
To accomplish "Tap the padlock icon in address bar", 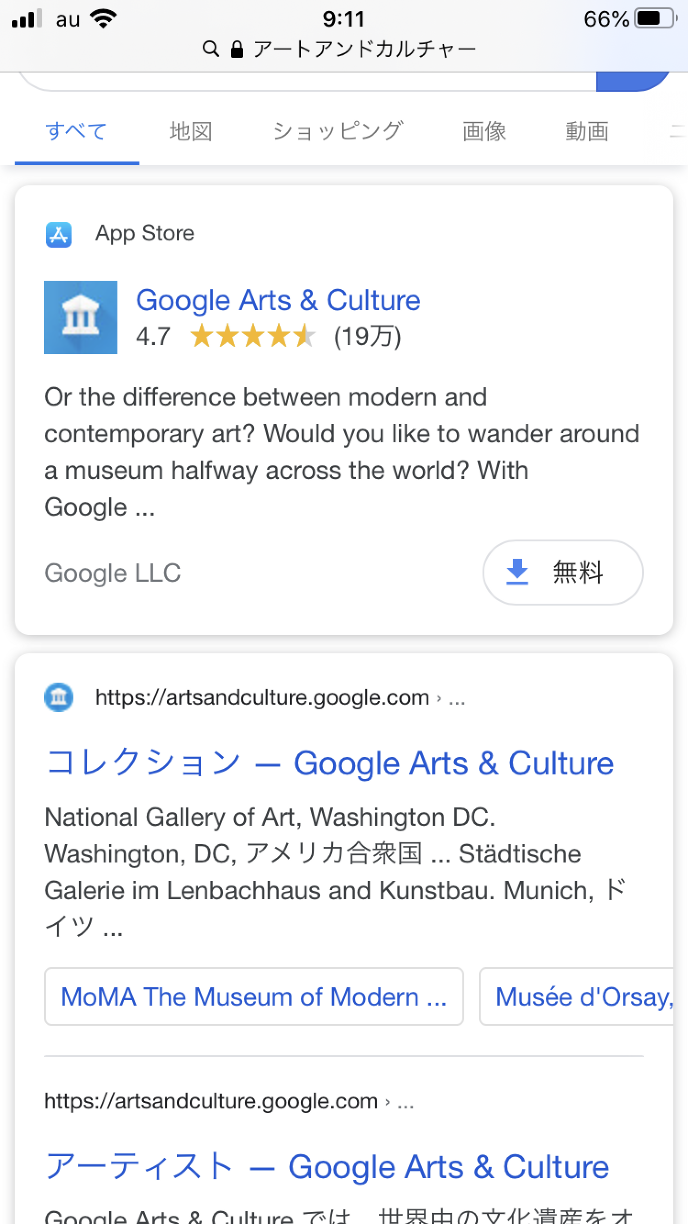I will (237, 48).
